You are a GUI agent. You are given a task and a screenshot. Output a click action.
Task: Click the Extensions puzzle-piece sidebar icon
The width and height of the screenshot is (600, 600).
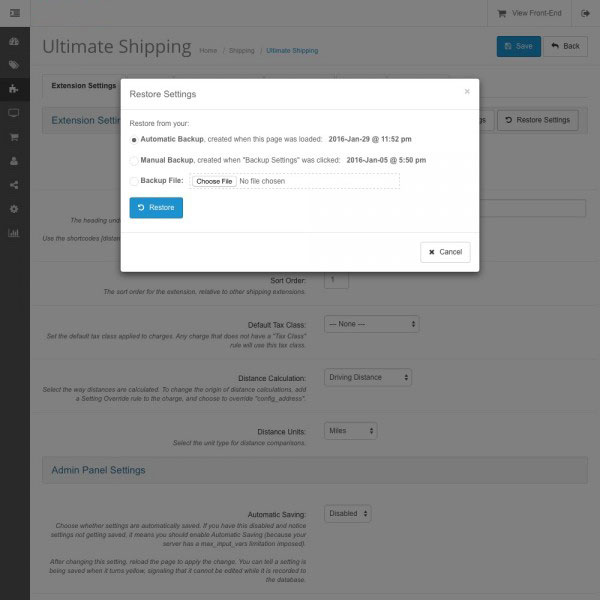click(14, 89)
